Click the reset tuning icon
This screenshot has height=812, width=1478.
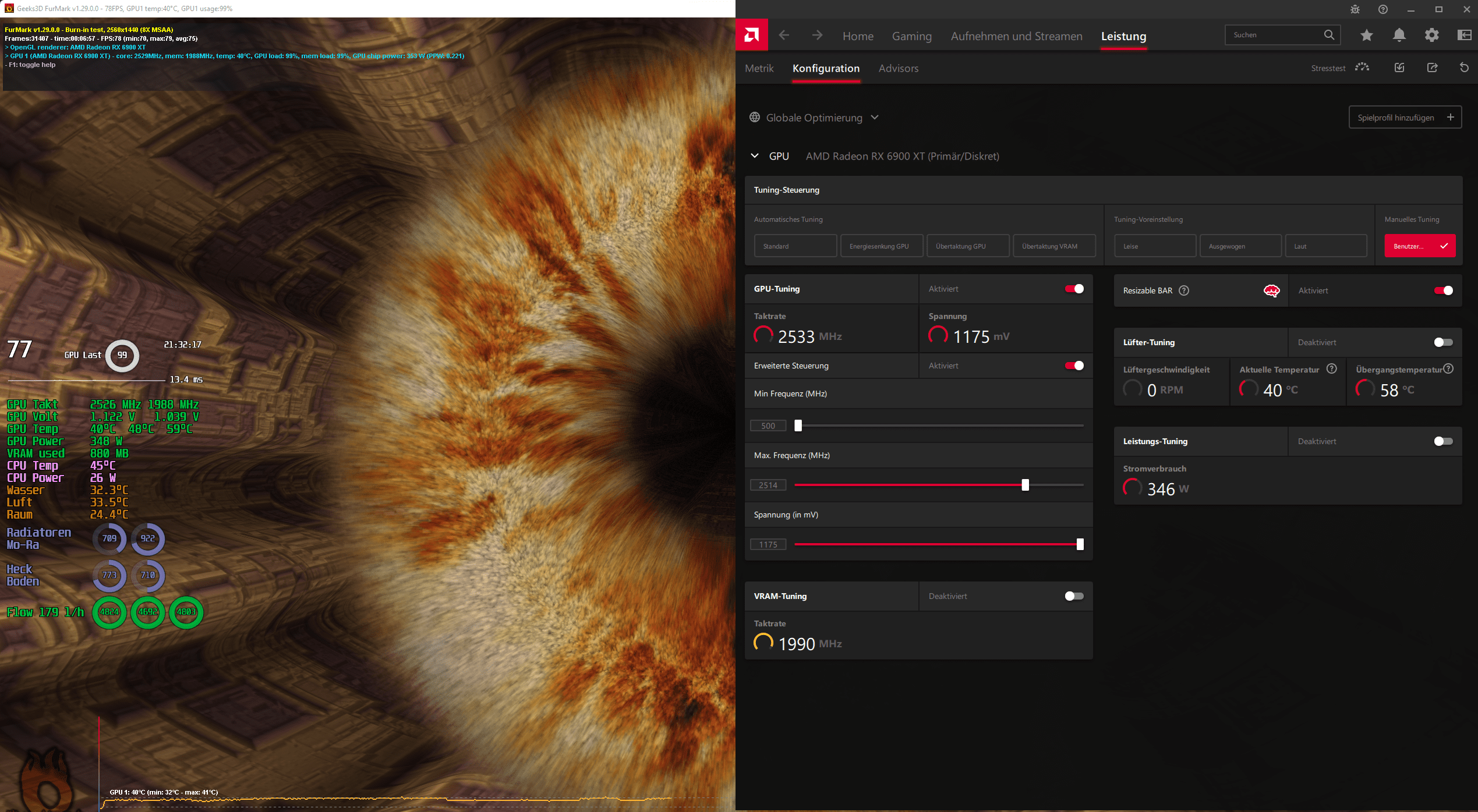click(x=1464, y=68)
